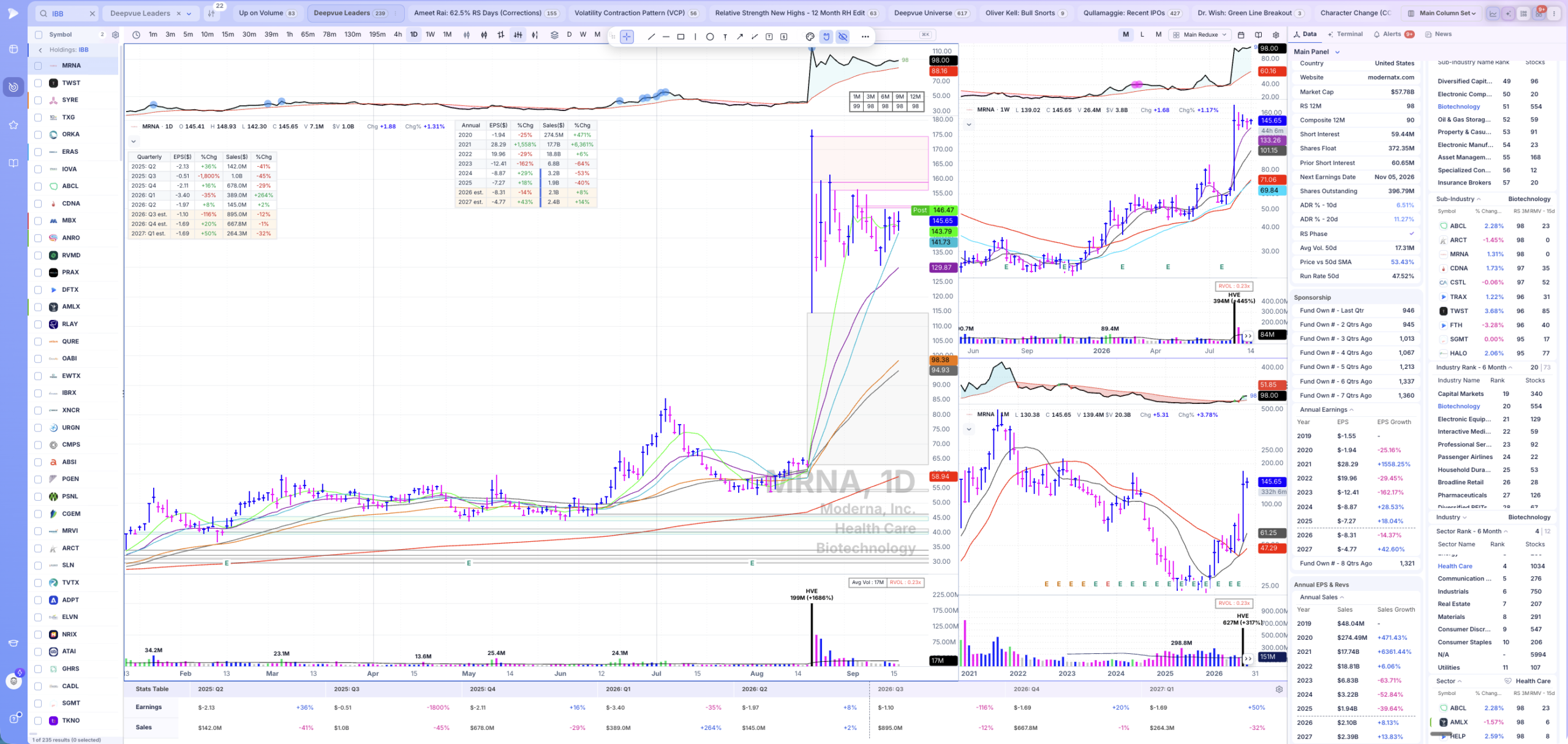The image size is (1568, 744).
Task: Check the IOVA row checkbox
Action: coord(38,169)
